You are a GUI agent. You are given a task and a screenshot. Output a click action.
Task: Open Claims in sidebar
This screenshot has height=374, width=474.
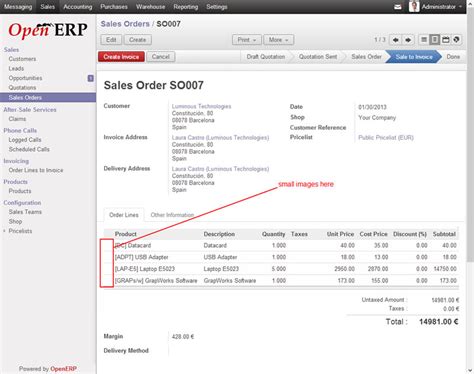(17, 119)
